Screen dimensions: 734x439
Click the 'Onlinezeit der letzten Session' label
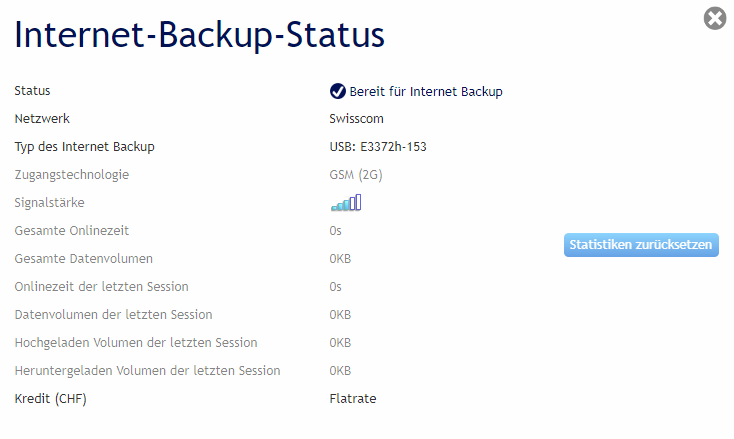(102, 287)
